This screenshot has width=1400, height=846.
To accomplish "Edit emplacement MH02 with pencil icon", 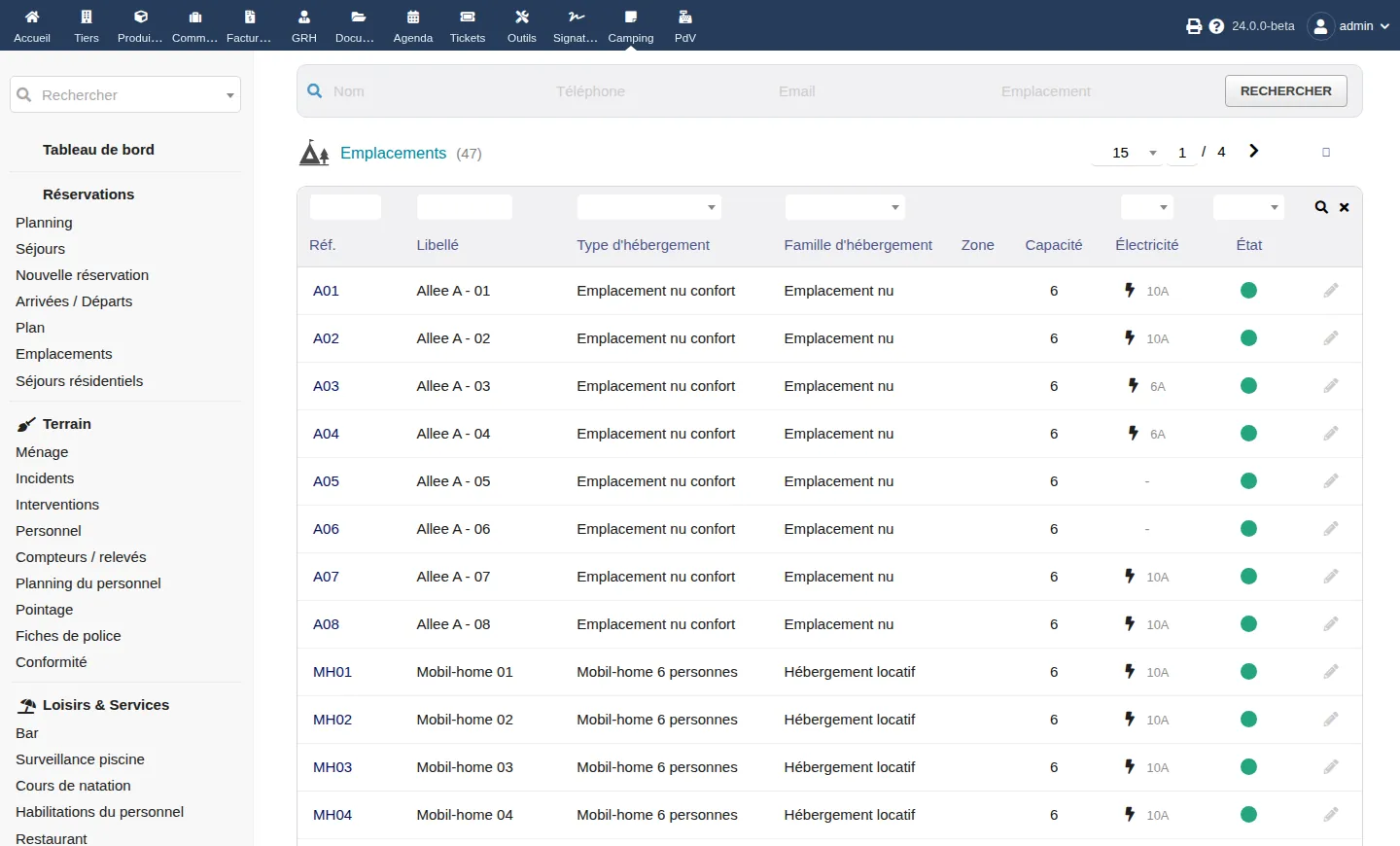I will [x=1331, y=720].
